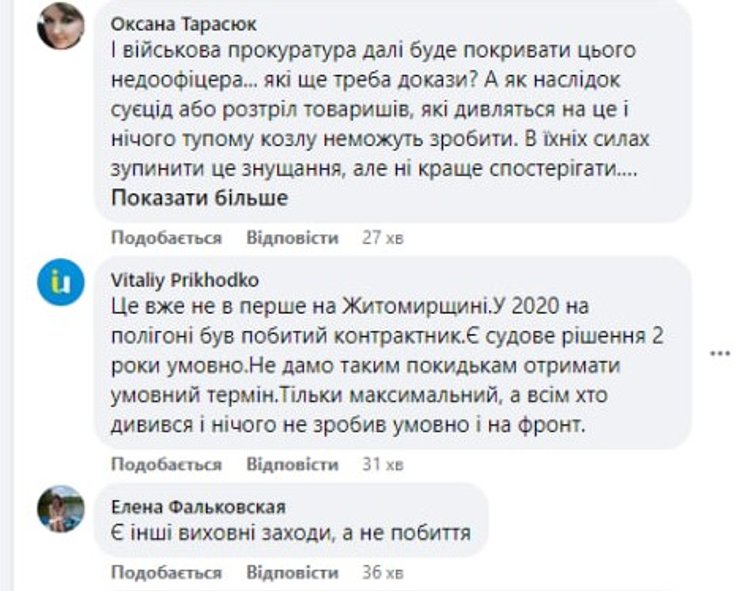Like Vitaliy Prikhodko's comment via Подобається
The width and height of the screenshot is (740, 591).
(x=166, y=464)
